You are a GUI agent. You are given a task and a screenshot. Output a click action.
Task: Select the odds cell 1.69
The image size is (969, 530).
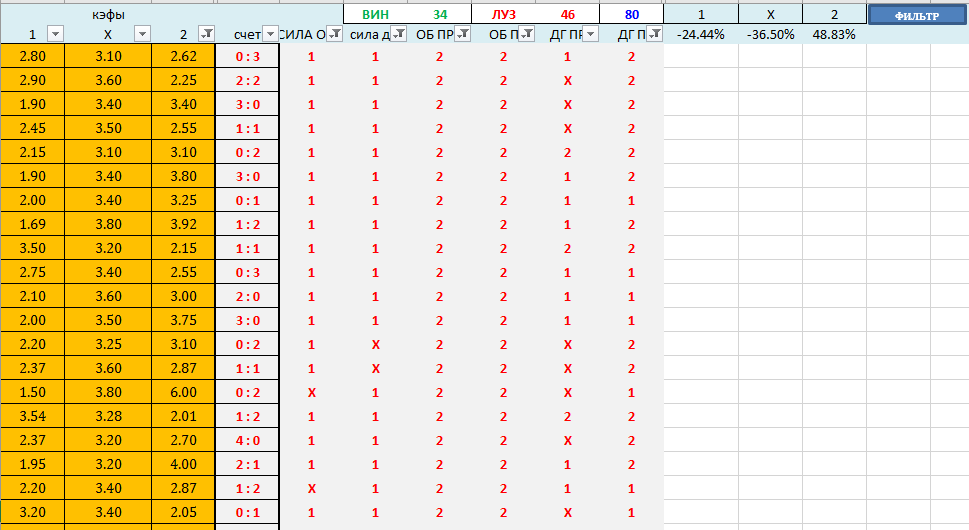pos(33,224)
